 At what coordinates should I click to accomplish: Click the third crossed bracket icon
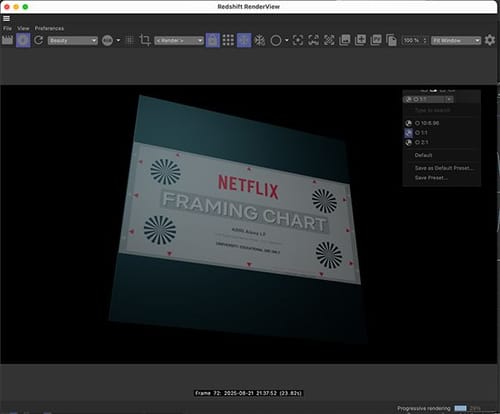pyautogui.click(x=329, y=41)
